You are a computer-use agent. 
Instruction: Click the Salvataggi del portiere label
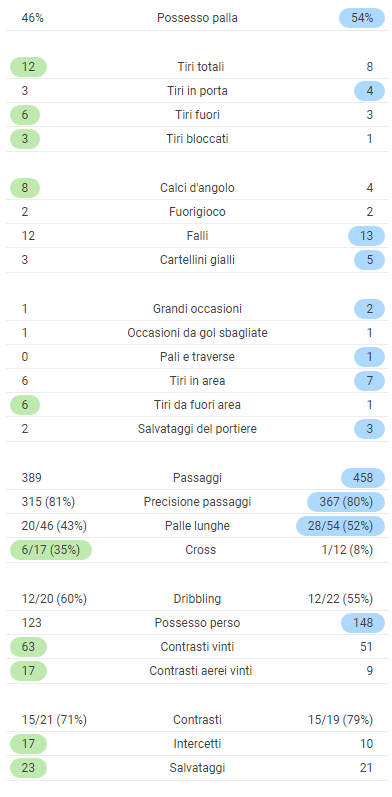(197, 429)
